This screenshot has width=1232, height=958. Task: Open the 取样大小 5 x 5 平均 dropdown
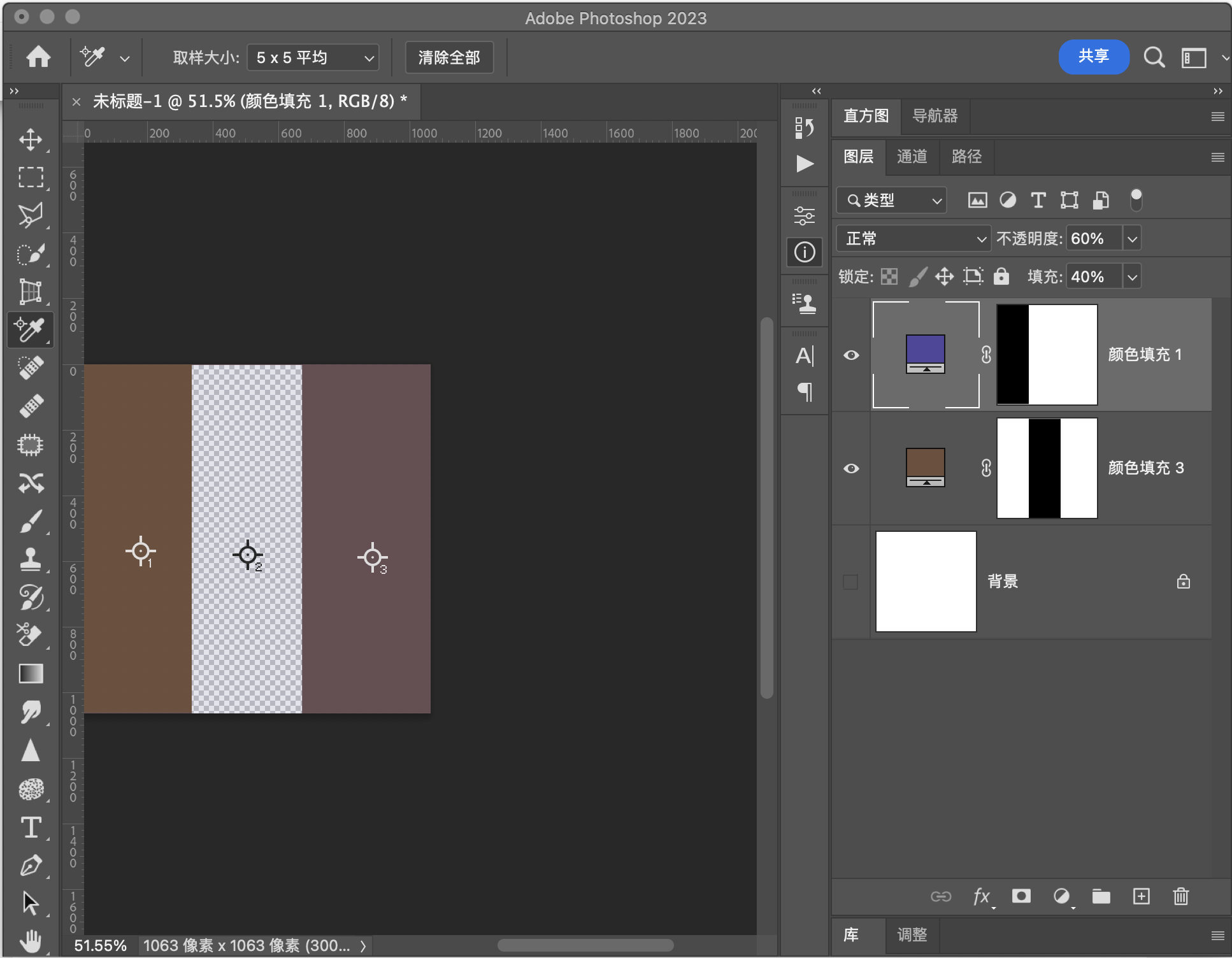[313, 58]
